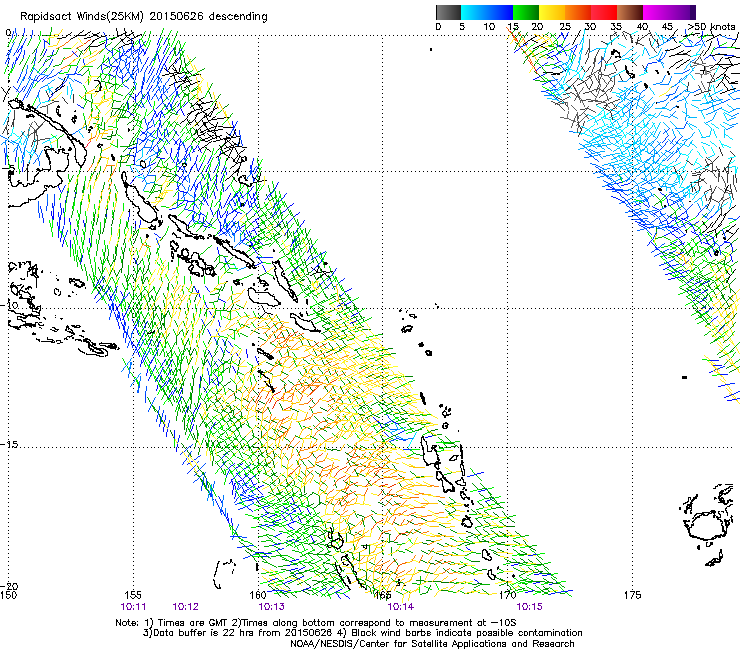Click the '40' label under the color bar
The height and width of the screenshot is (650, 740).
(642, 26)
